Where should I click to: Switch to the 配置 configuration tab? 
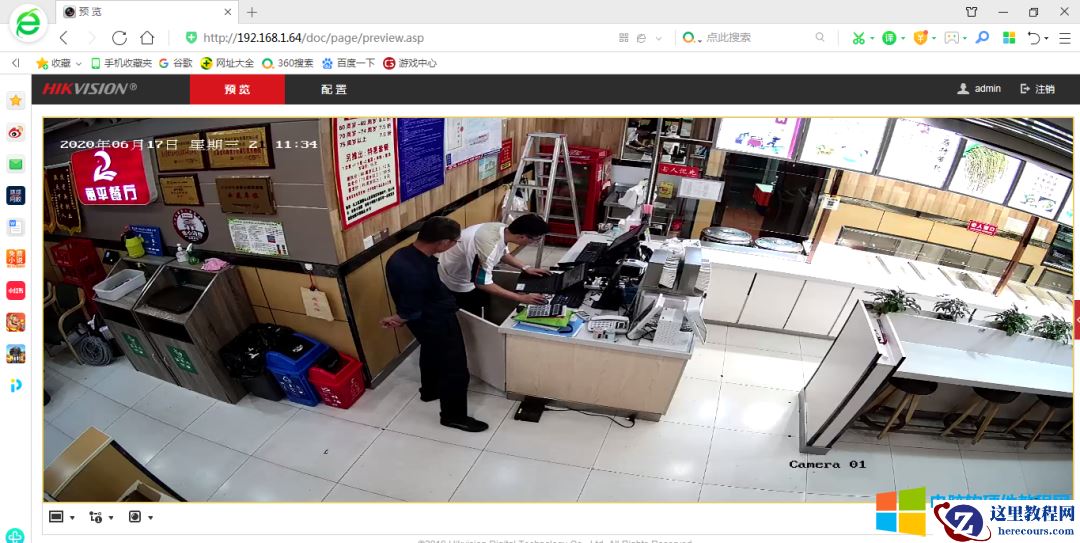(333, 89)
